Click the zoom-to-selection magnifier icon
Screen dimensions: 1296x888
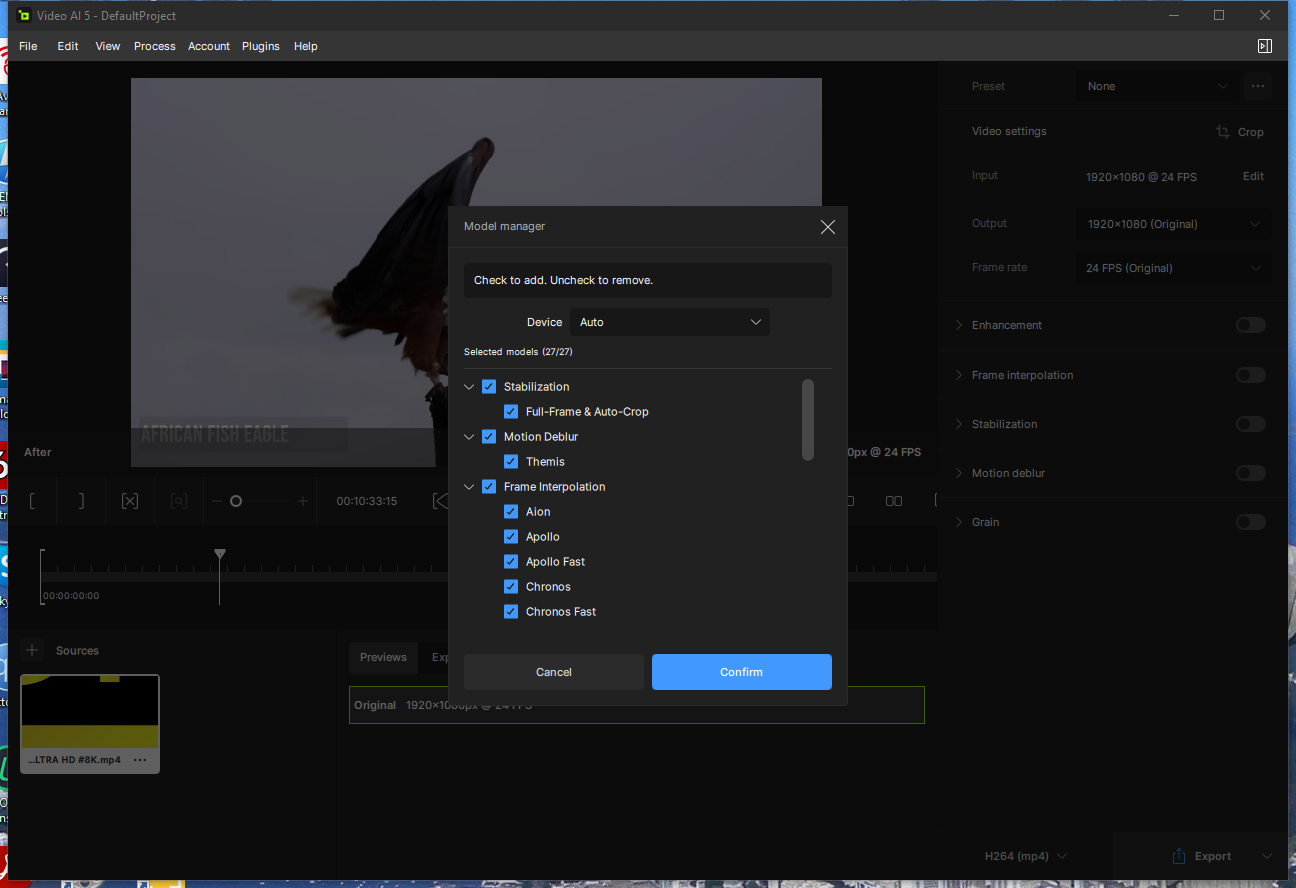pyautogui.click(x=179, y=501)
